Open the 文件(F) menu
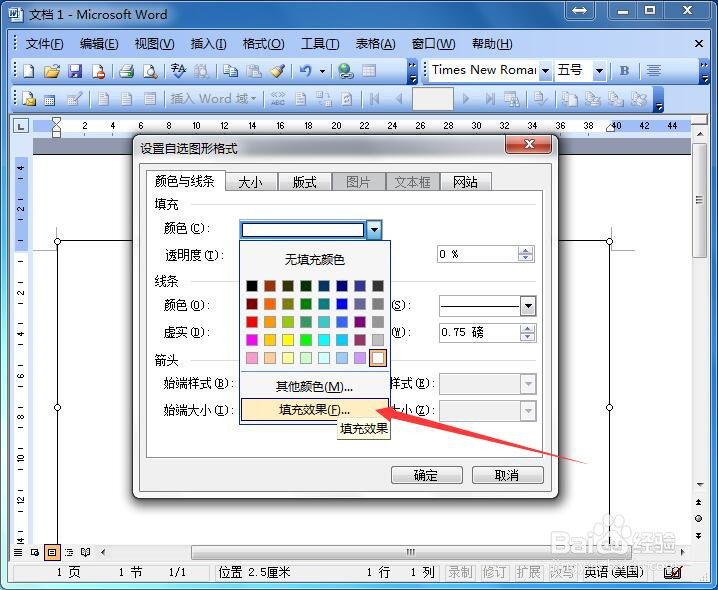 (x=44, y=44)
